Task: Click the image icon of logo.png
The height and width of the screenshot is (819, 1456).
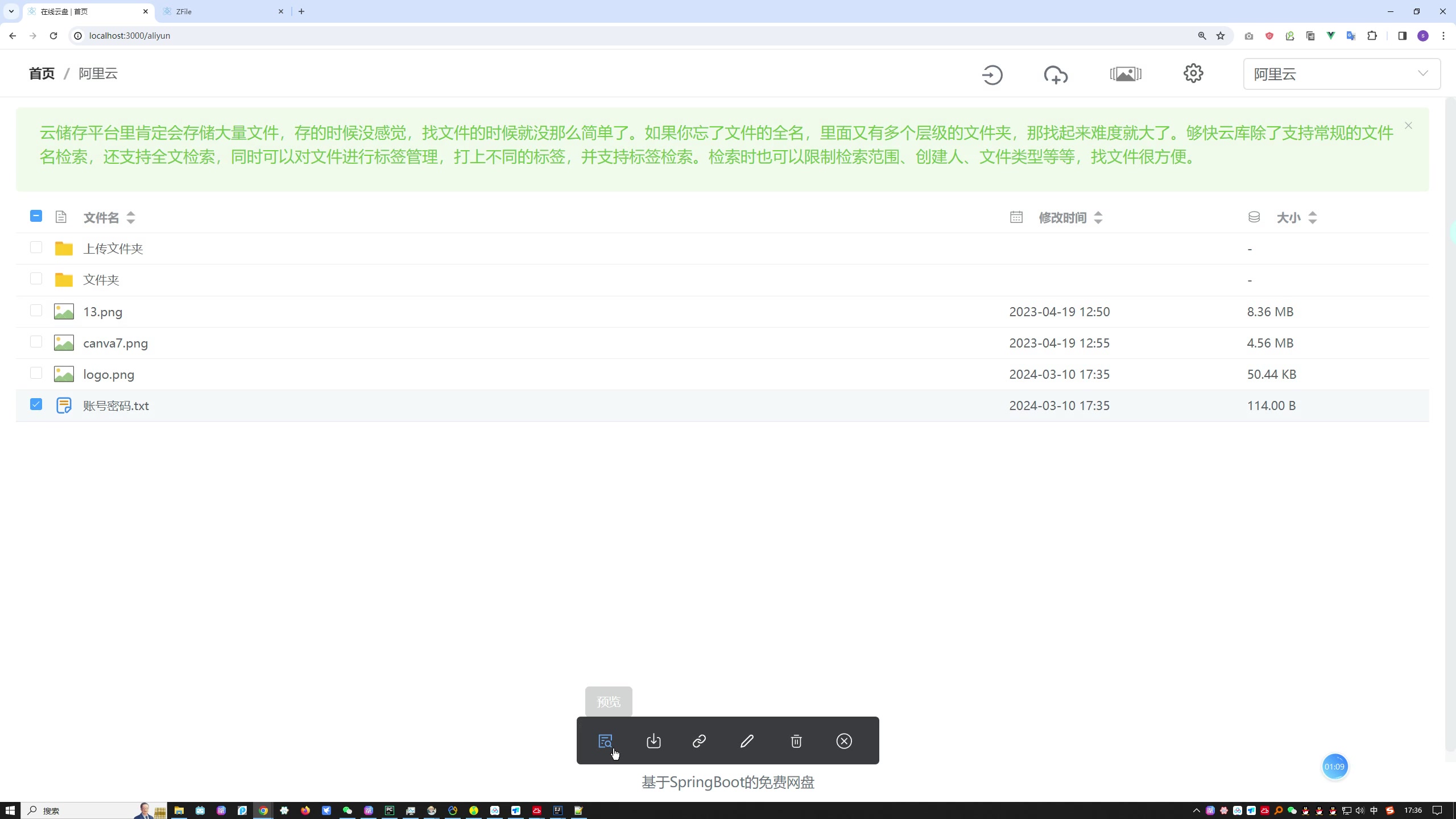Action: point(64,374)
